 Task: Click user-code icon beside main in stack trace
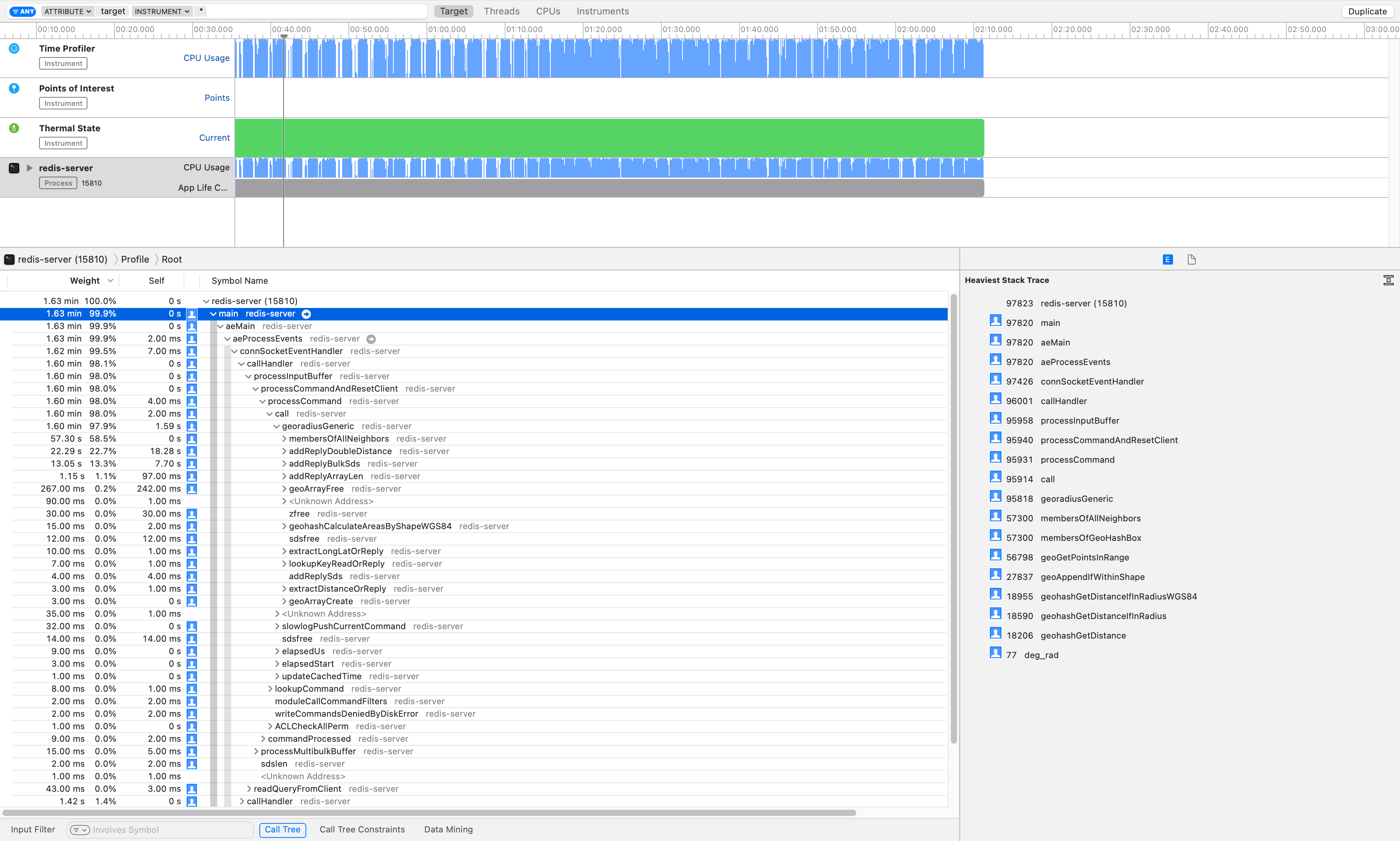(x=996, y=321)
